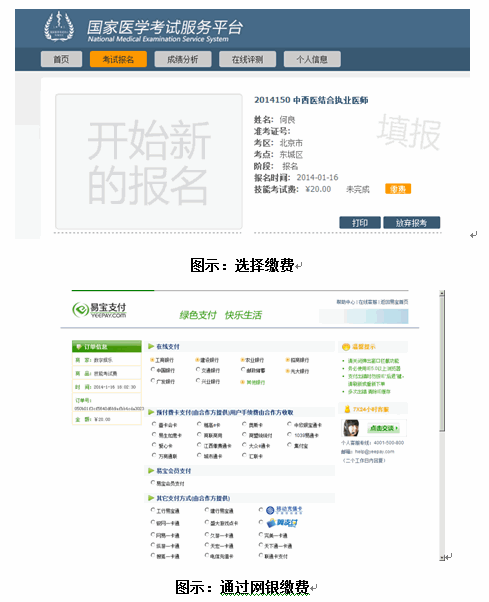Click green arrow beside 易宝会员支付 heading
Image resolution: width=489 pixels, height=602 pixels.
pyautogui.click(x=151, y=471)
